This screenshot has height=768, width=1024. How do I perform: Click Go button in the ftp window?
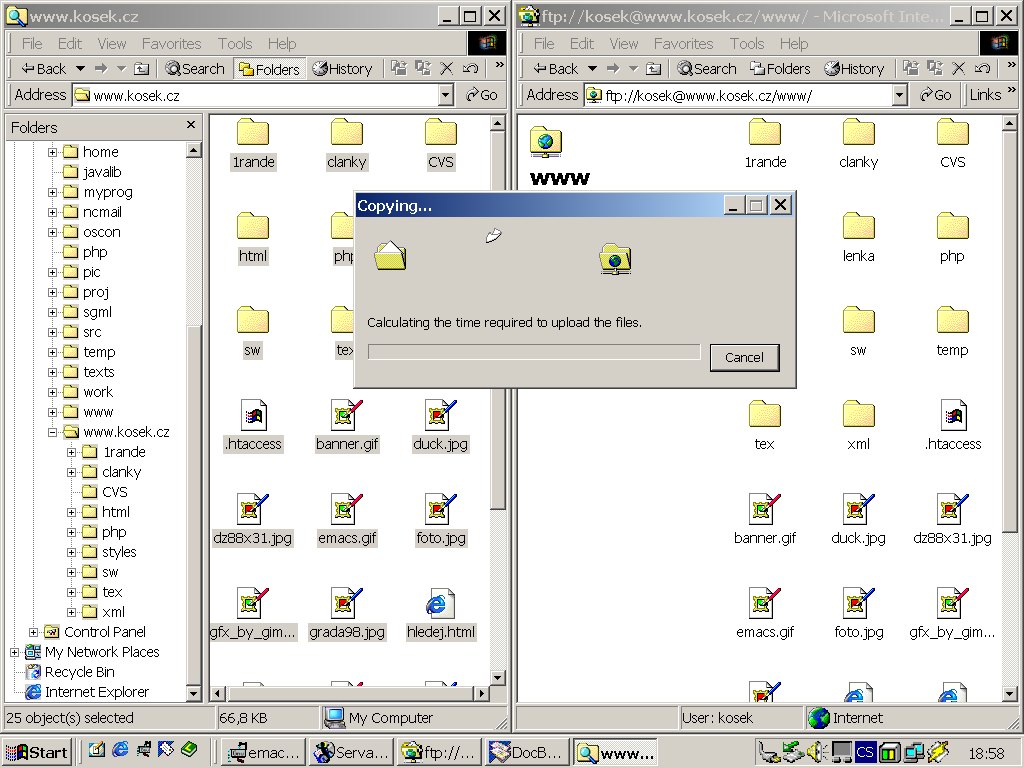point(936,95)
